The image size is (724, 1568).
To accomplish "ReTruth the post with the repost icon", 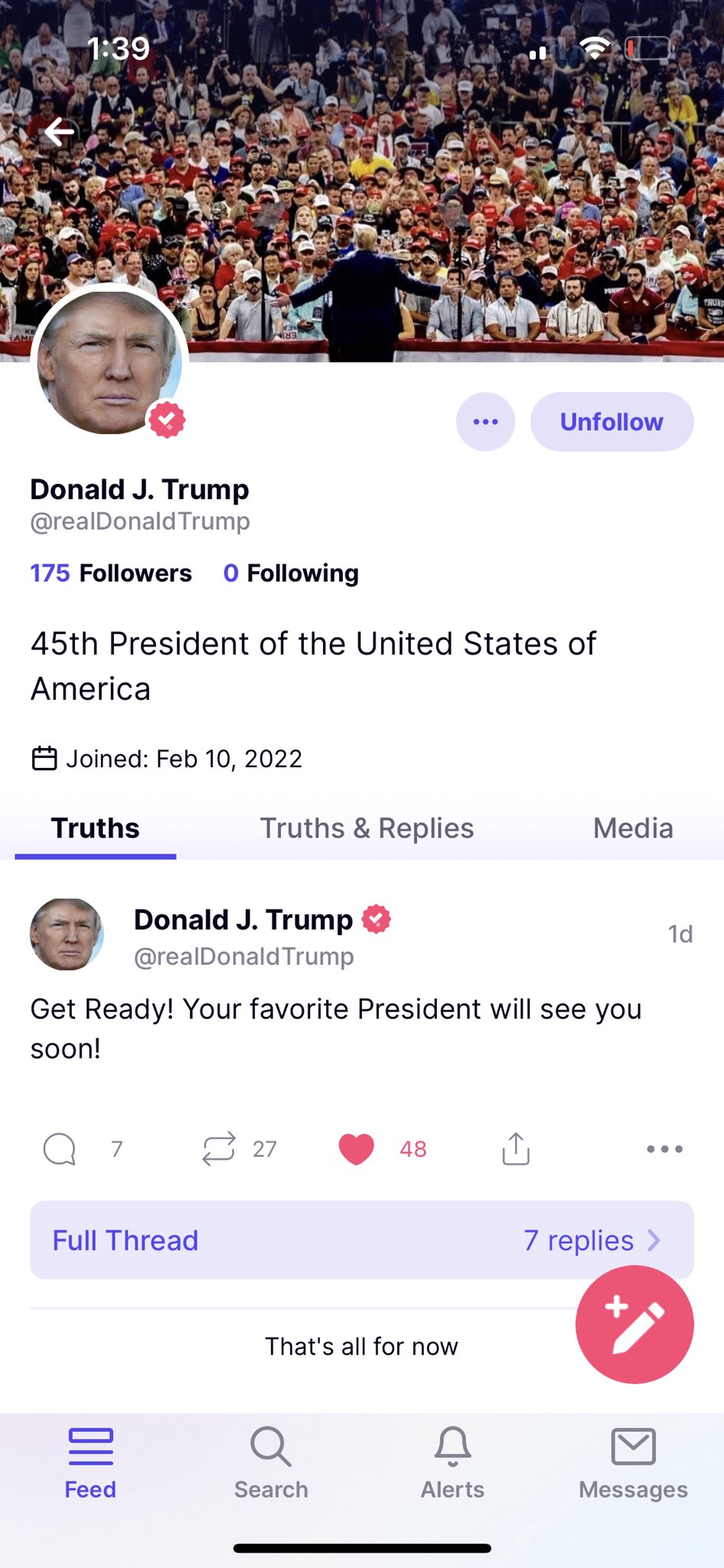I will tap(219, 1148).
